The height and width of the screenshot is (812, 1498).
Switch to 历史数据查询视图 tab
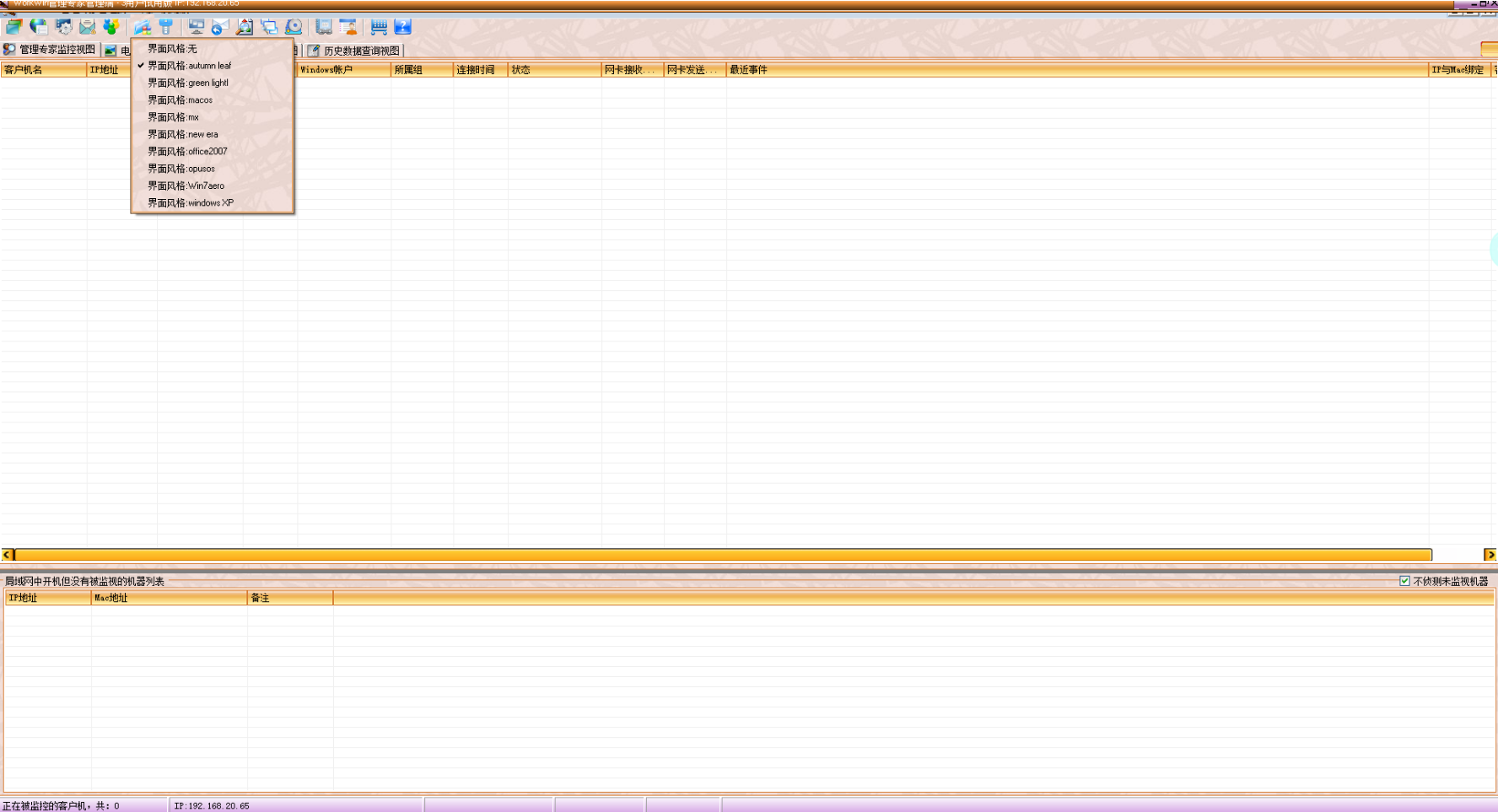click(354, 51)
